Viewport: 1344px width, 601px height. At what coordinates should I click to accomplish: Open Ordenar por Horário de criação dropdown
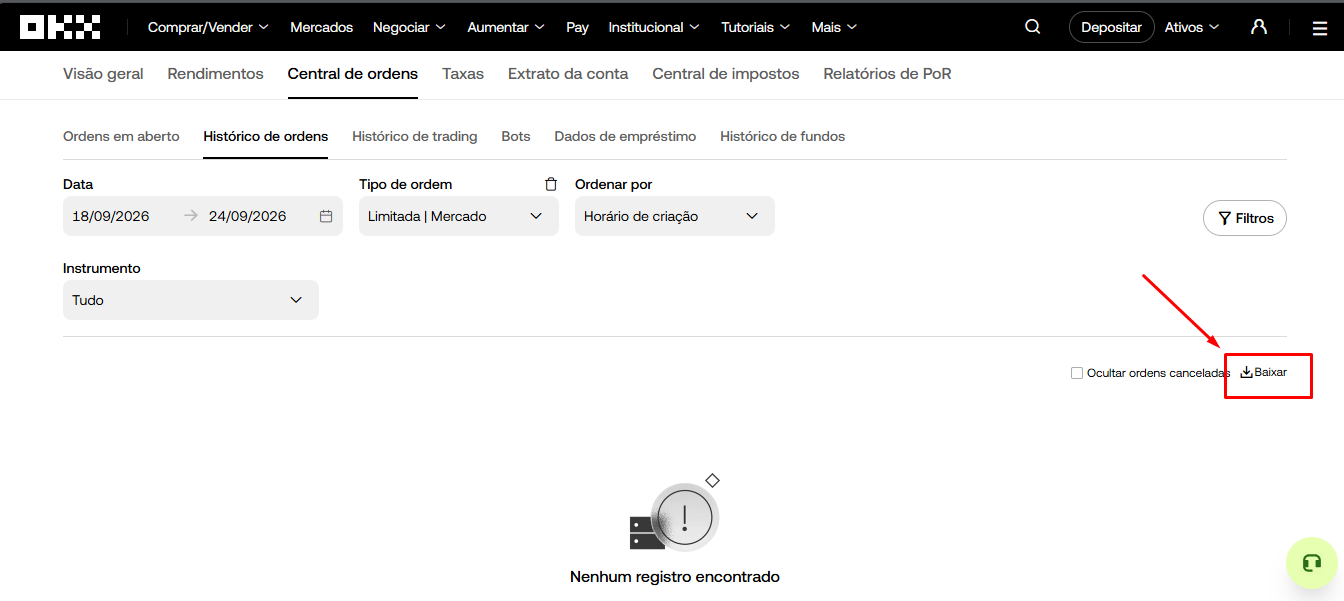(x=675, y=216)
